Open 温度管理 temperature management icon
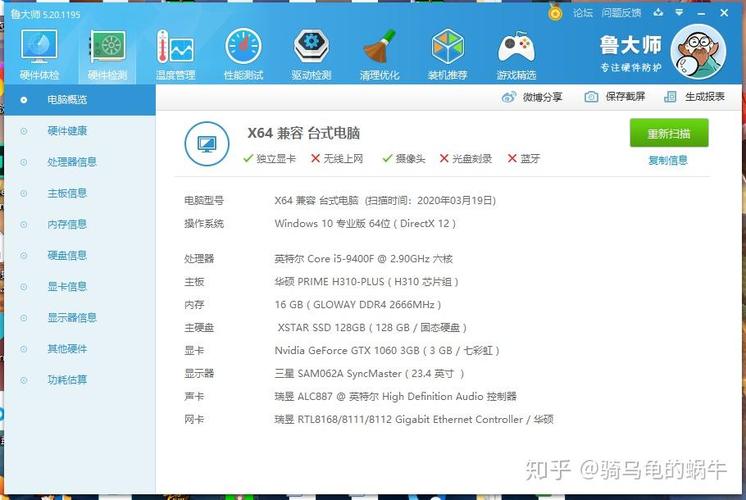This screenshot has height=500, width=746. click(176, 54)
